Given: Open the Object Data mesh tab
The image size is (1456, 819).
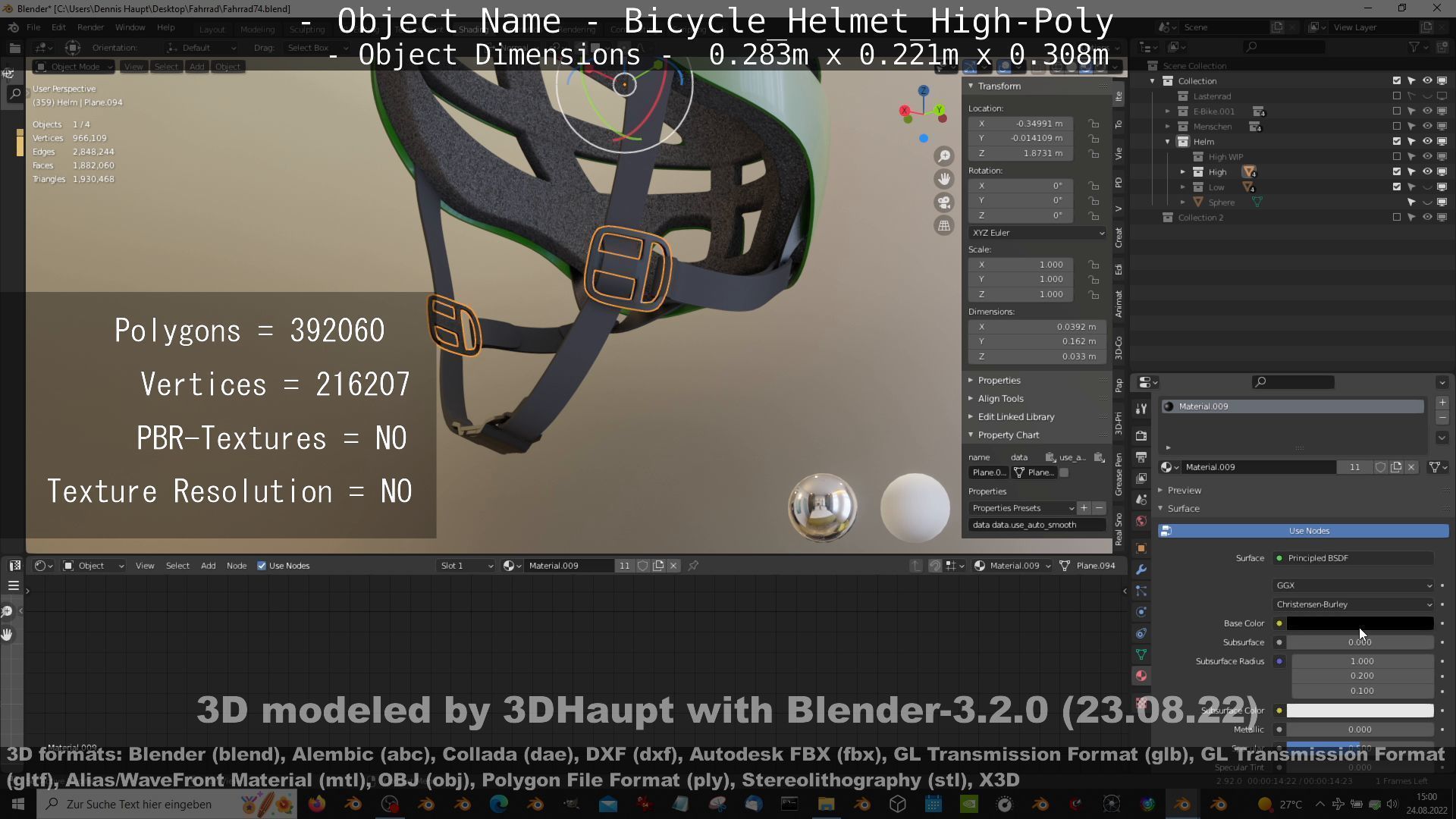Looking at the screenshot, I should click(1141, 654).
